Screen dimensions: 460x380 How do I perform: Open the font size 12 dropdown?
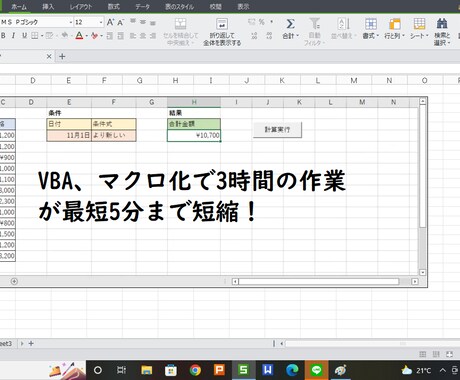(101, 22)
